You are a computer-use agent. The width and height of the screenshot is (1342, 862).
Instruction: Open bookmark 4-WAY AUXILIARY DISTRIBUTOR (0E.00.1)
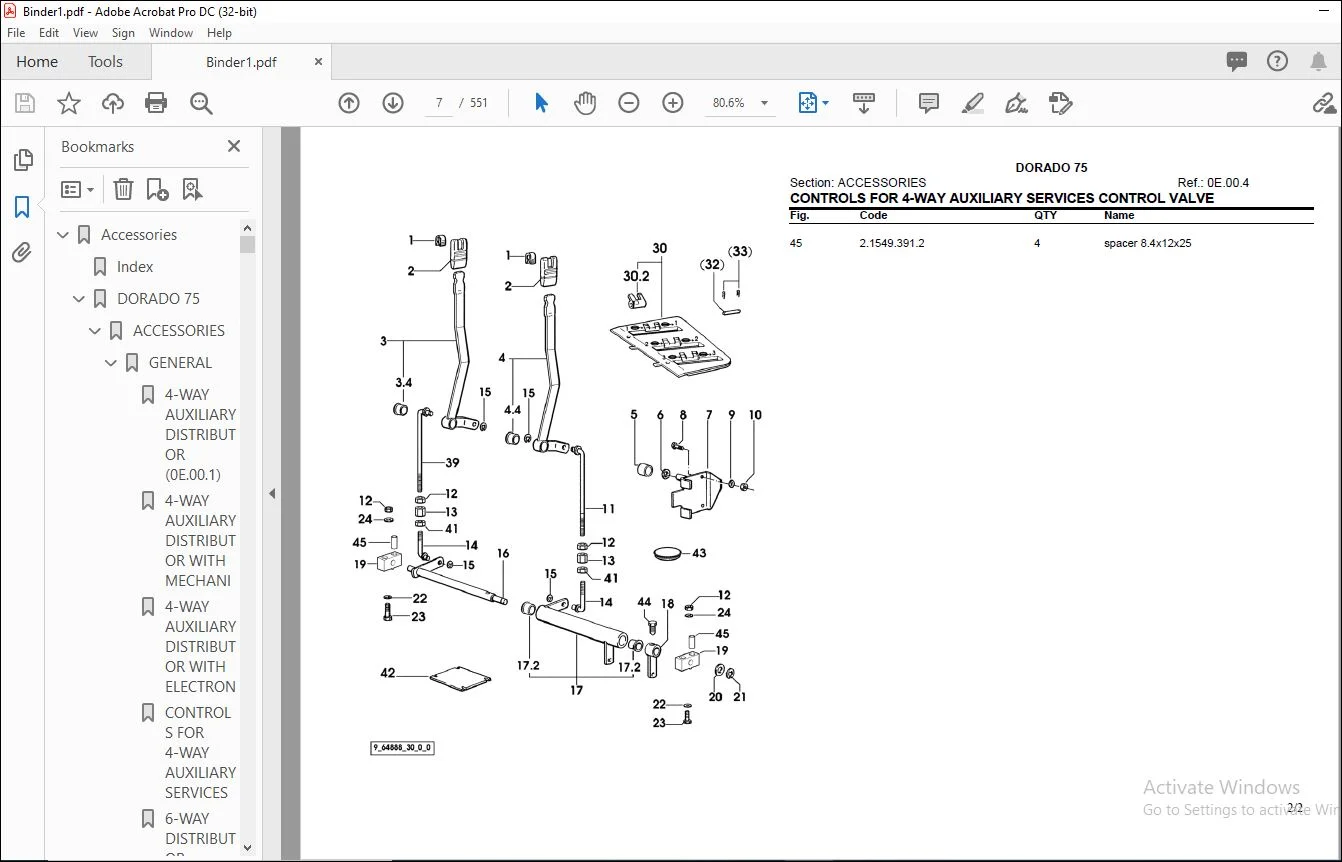tap(200, 434)
